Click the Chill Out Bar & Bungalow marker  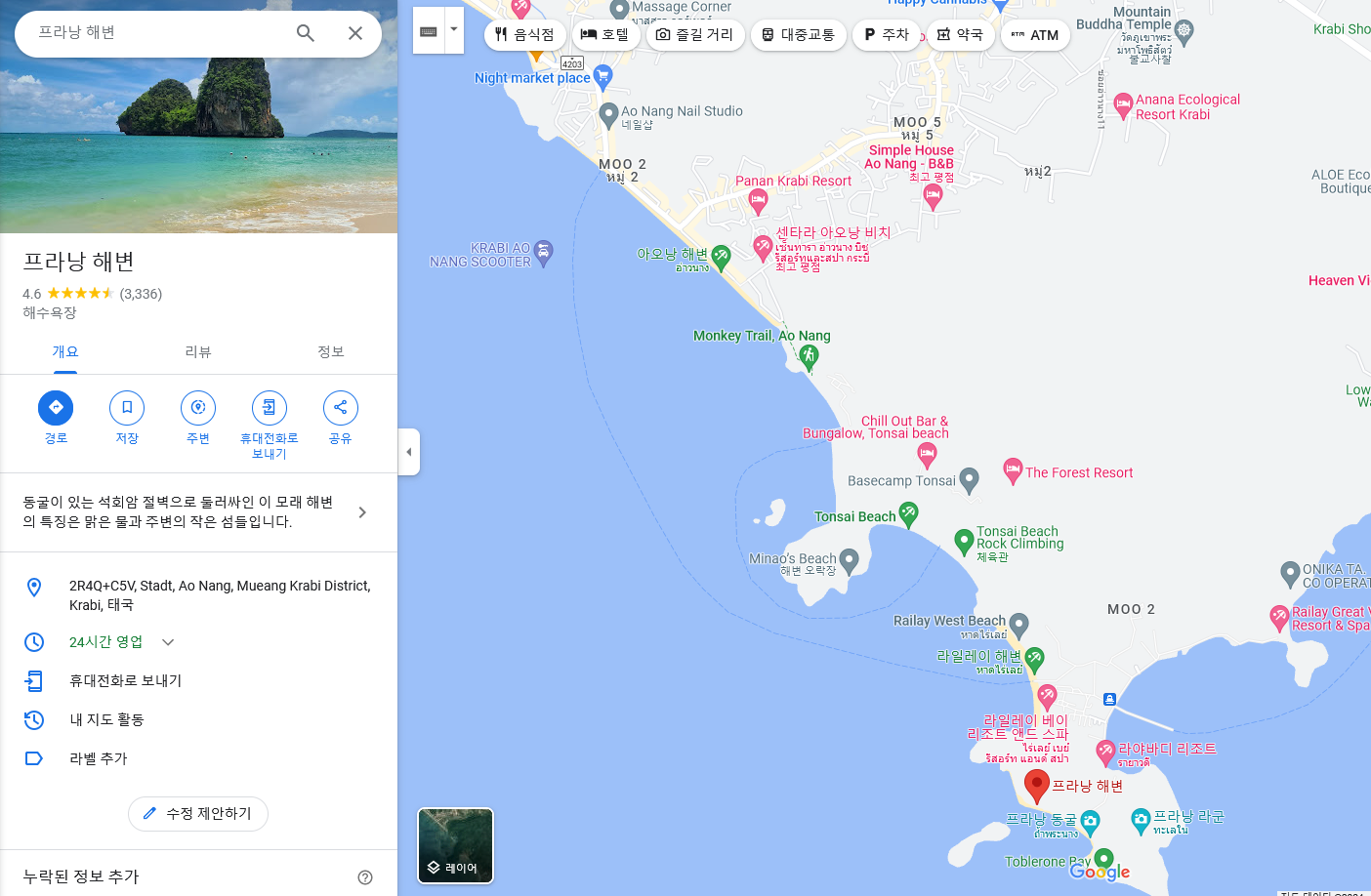point(927,454)
